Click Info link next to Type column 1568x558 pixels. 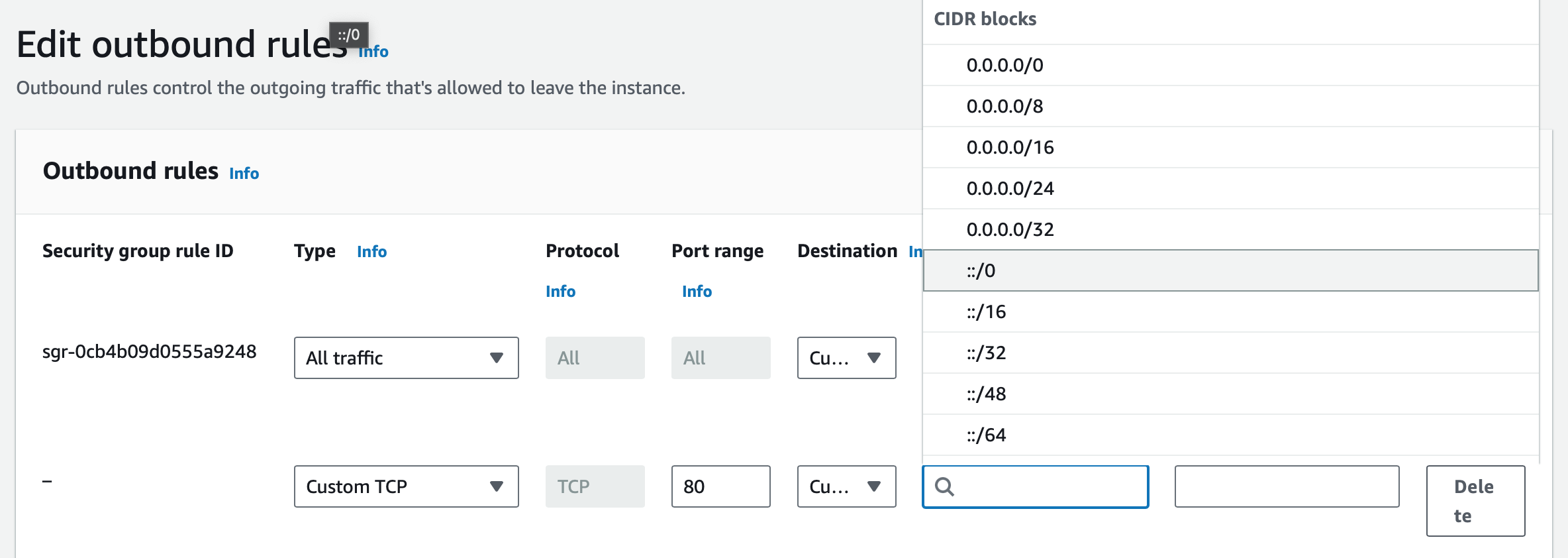tap(371, 252)
